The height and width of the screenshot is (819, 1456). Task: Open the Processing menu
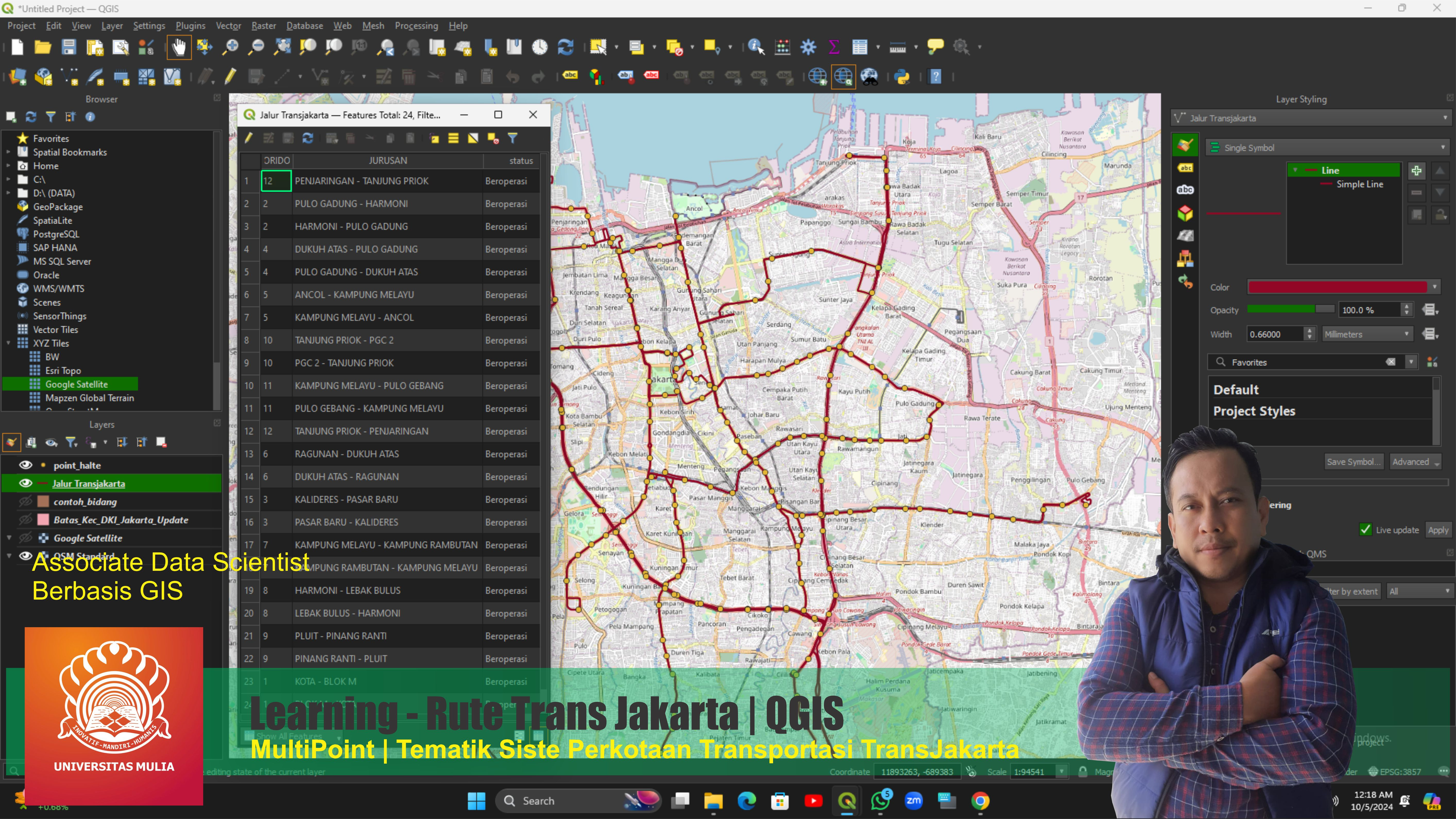(x=417, y=25)
